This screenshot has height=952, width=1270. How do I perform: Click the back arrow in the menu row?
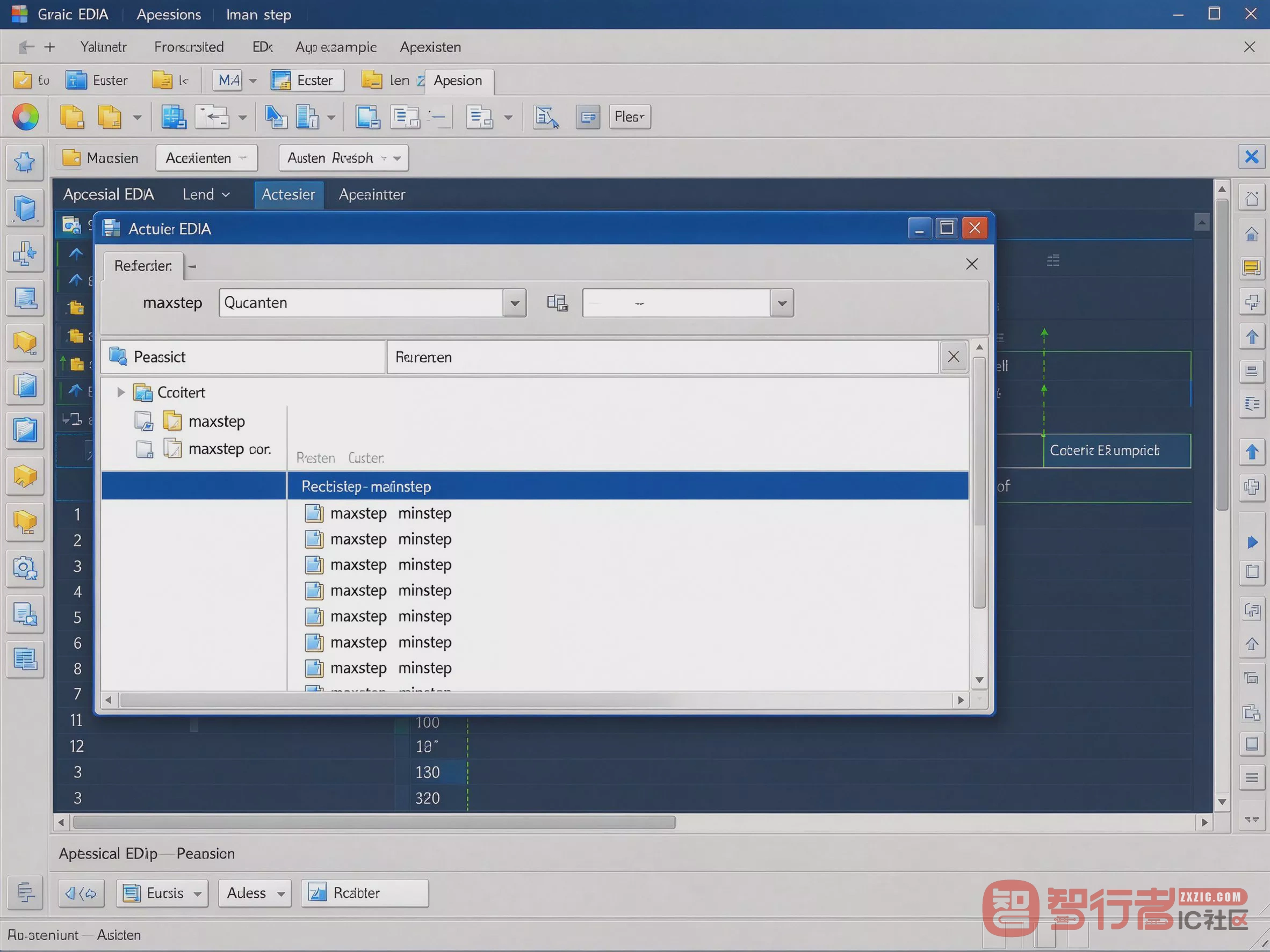tap(26, 47)
